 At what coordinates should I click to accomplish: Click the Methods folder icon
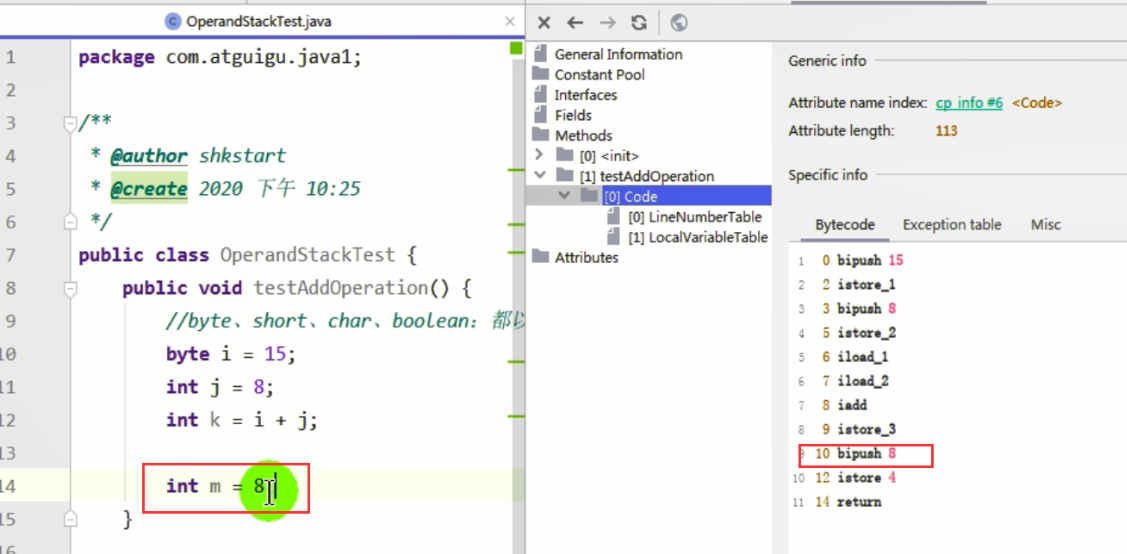(540, 134)
